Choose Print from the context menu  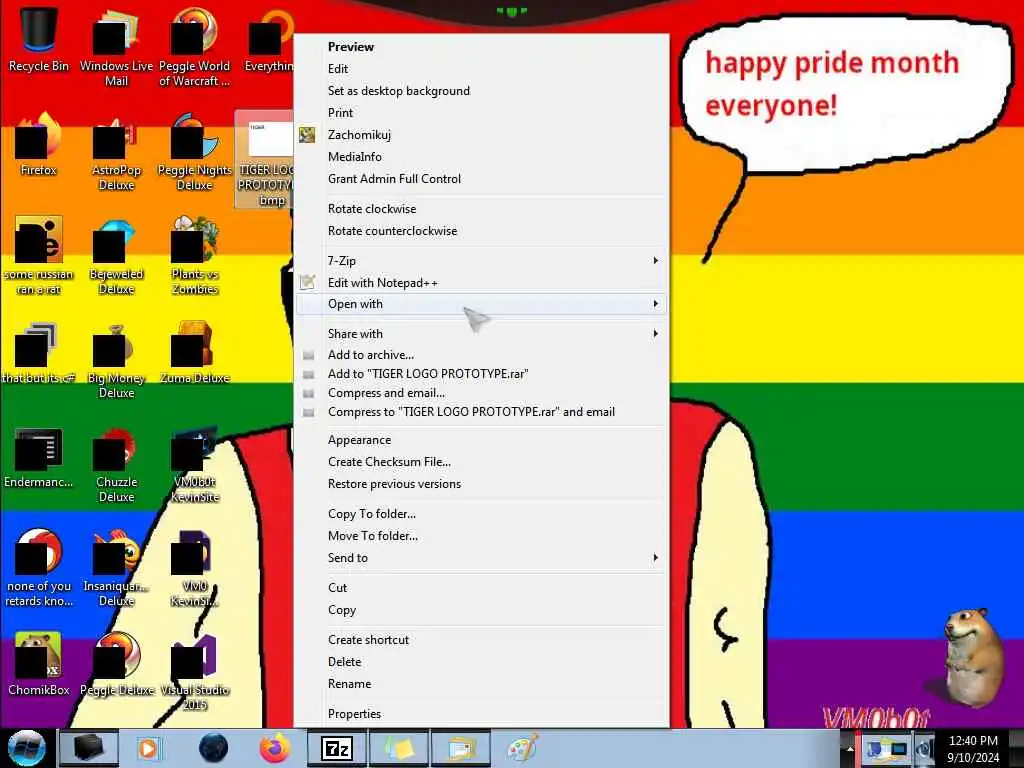click(481, 113)
